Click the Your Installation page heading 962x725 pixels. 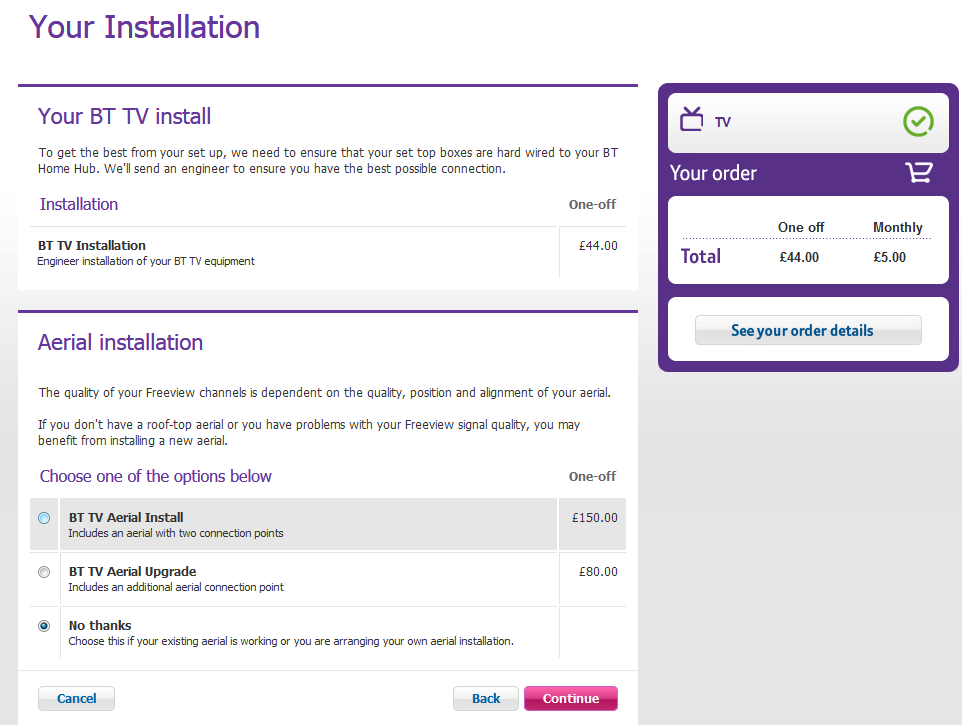click(145, 27)
